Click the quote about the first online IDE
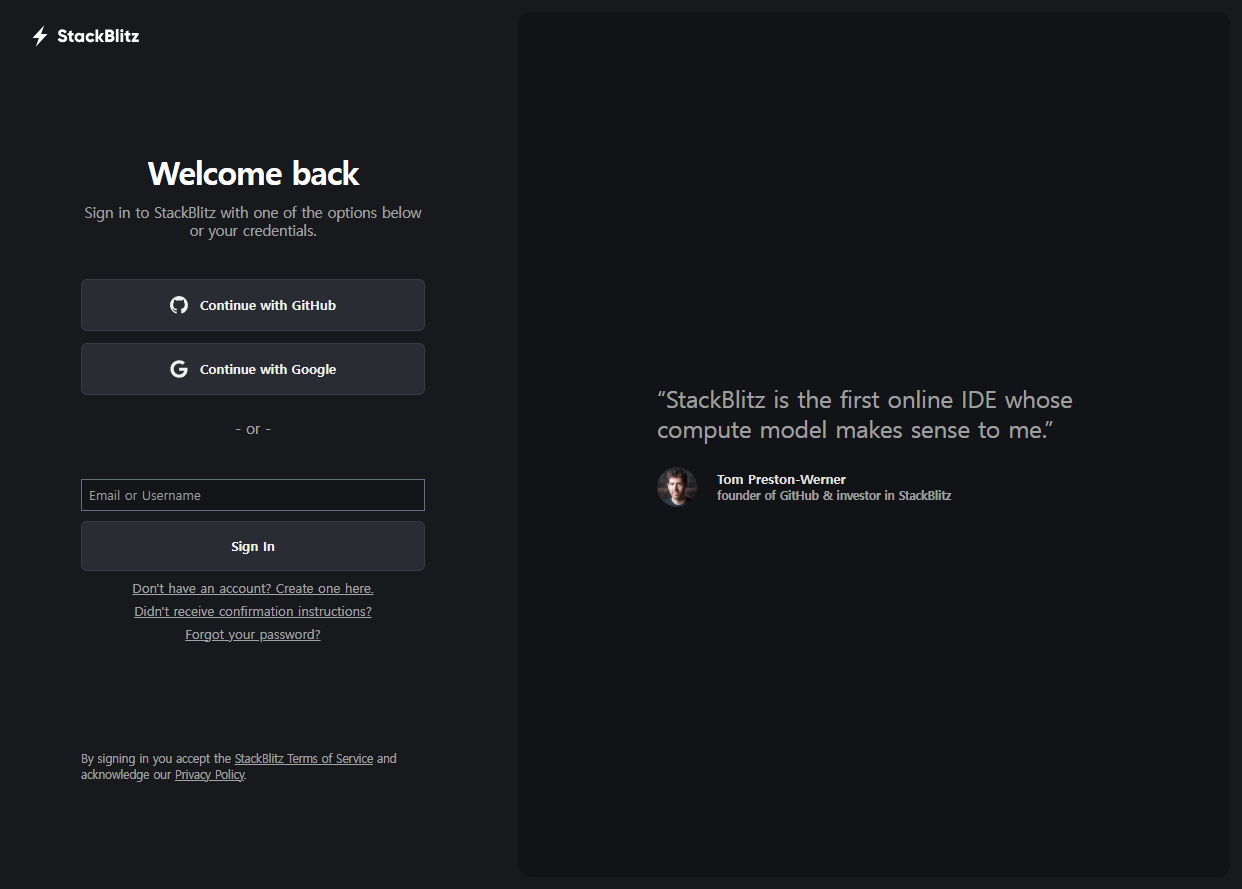 click(865, 415)
